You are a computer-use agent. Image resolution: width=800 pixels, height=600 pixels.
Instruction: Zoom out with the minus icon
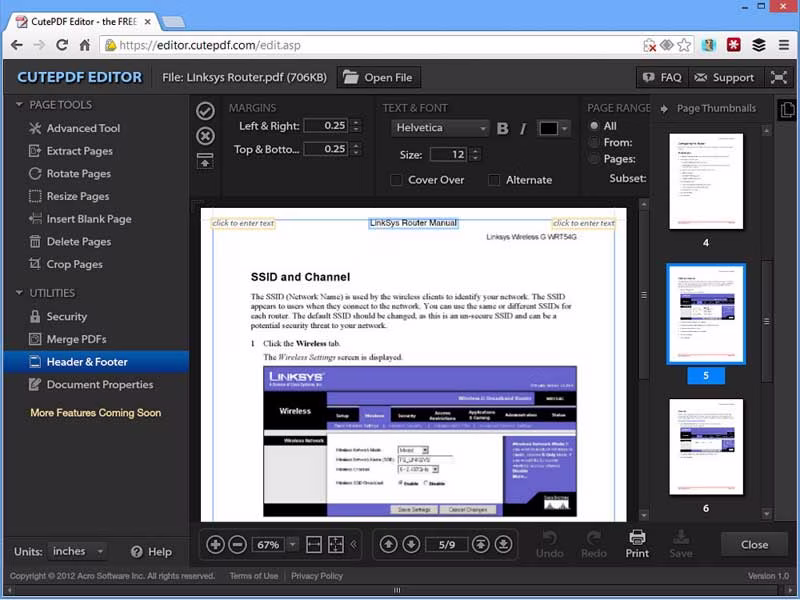[x=237, y=544]
